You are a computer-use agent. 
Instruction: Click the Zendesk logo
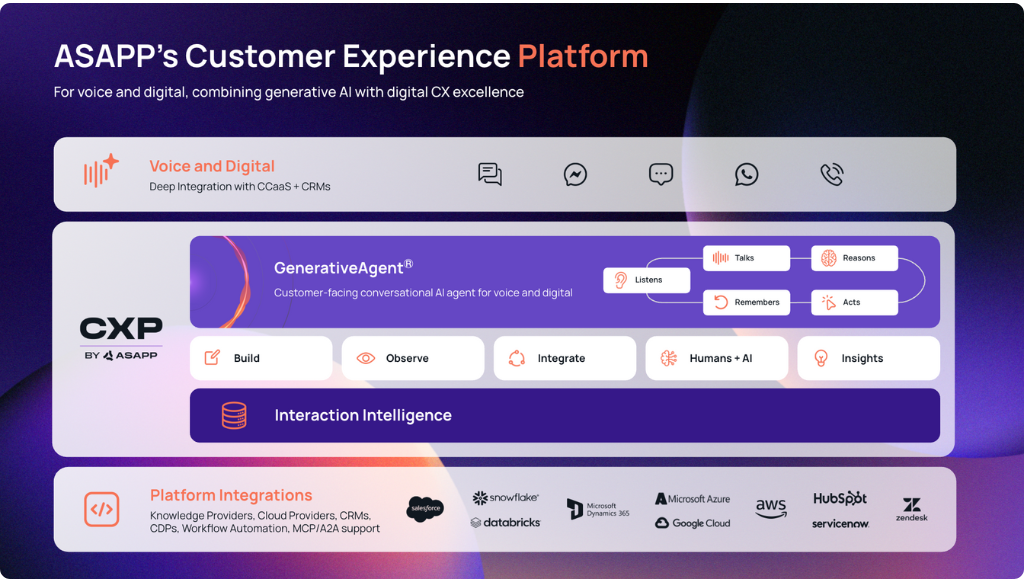(912, 509)
